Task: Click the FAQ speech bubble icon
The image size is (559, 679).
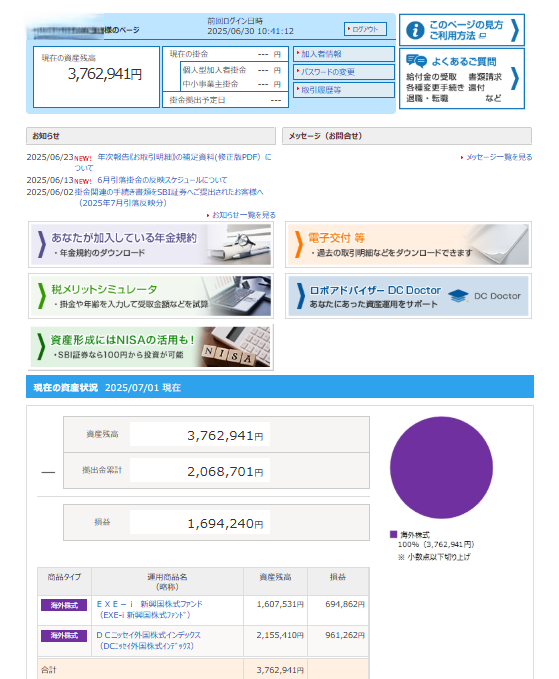Action: (416, 61)
